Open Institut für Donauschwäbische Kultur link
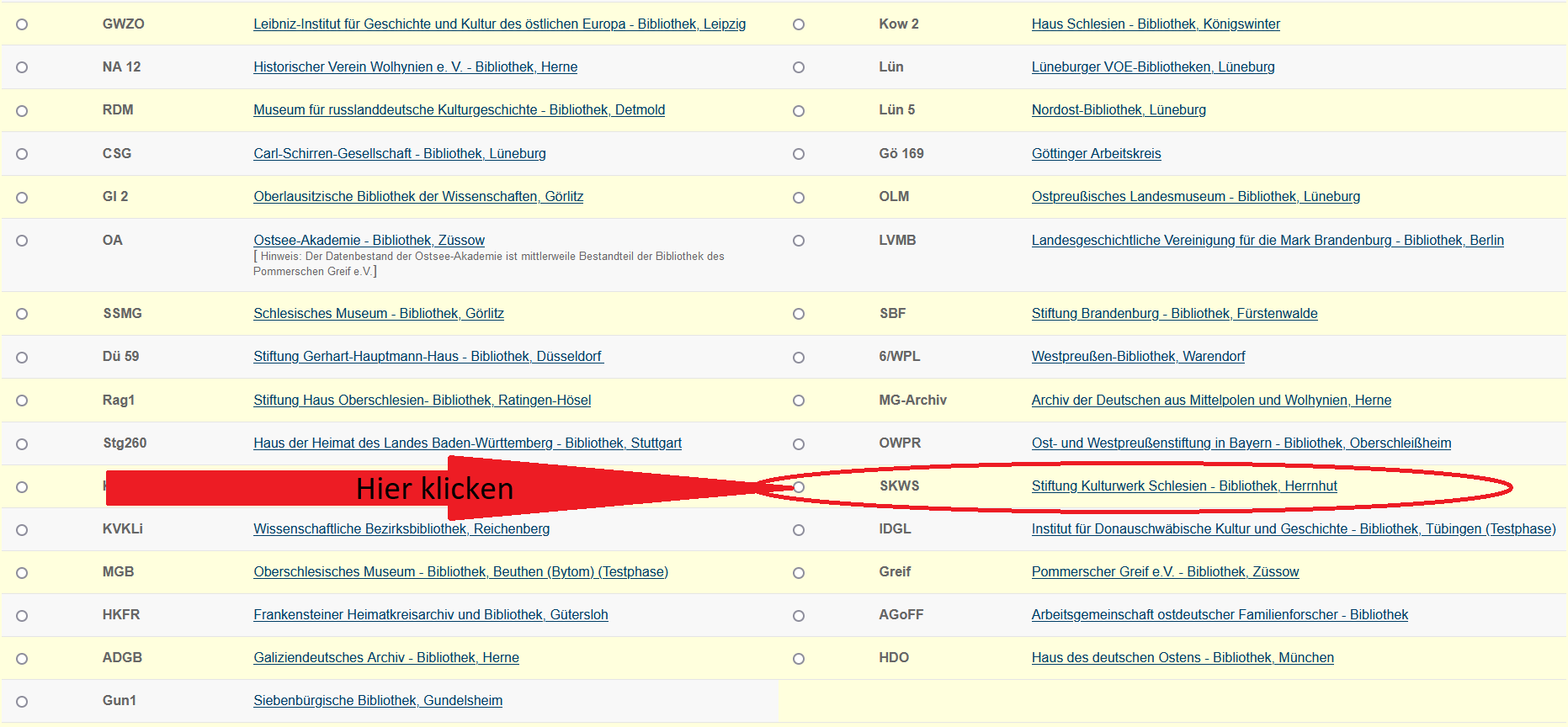The image size is (1568, 727). pos(1294,529)
